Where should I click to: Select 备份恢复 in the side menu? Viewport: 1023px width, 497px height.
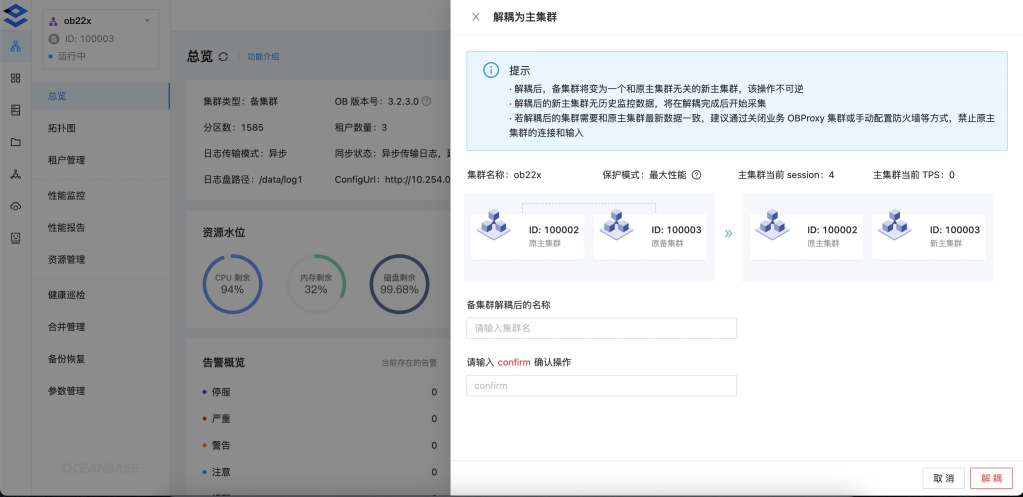100,359
